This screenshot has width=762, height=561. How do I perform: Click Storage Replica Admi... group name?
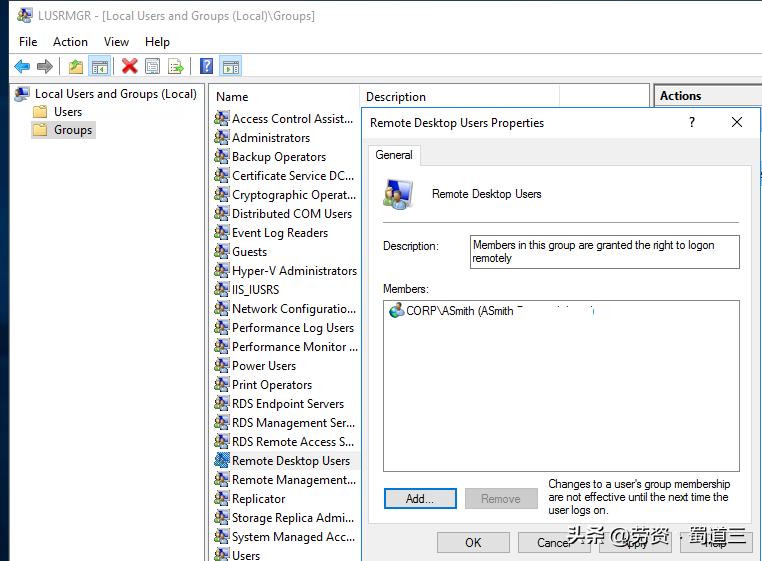coord(293,517)
